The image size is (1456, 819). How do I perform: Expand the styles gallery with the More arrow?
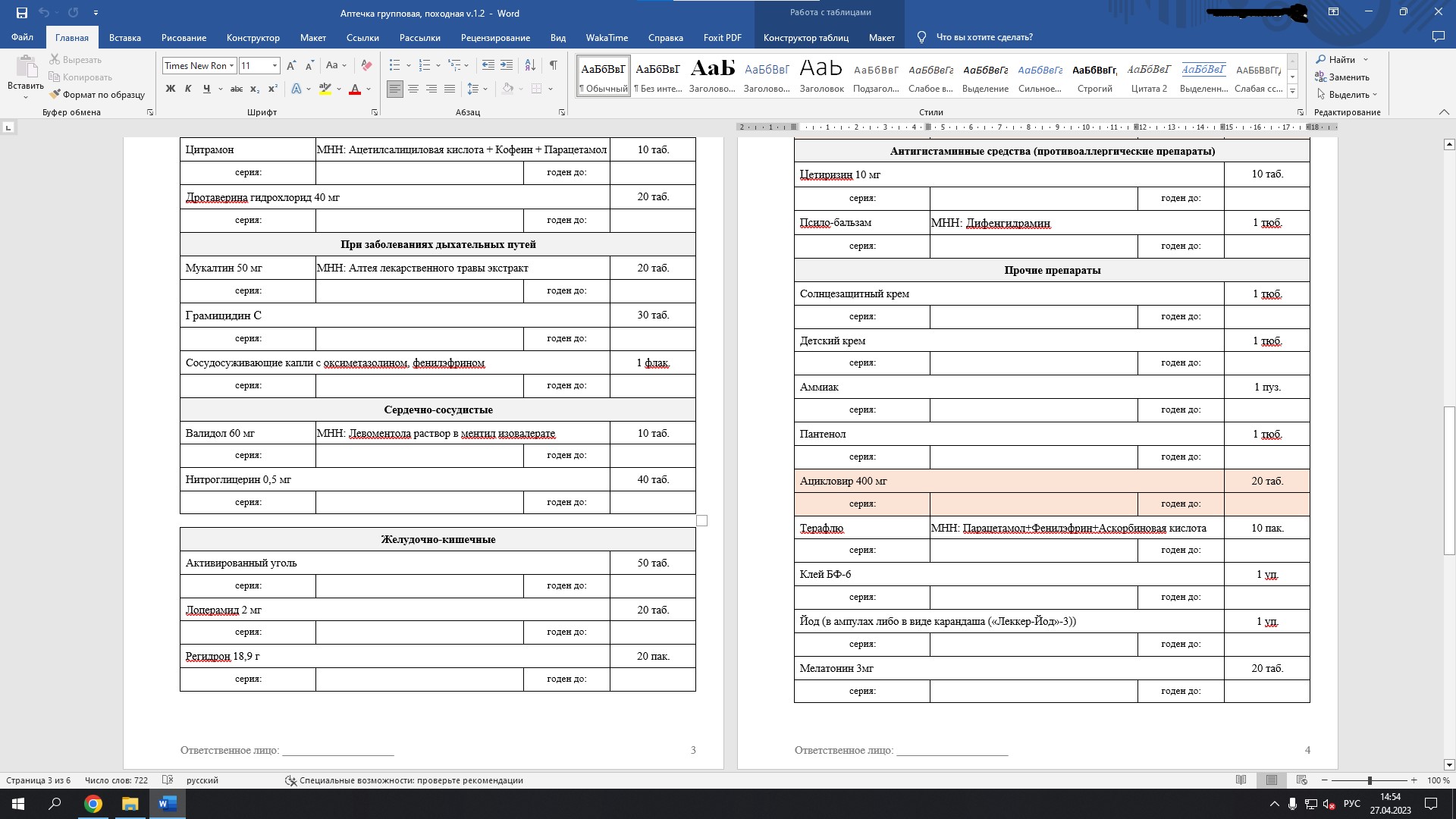1293,92
